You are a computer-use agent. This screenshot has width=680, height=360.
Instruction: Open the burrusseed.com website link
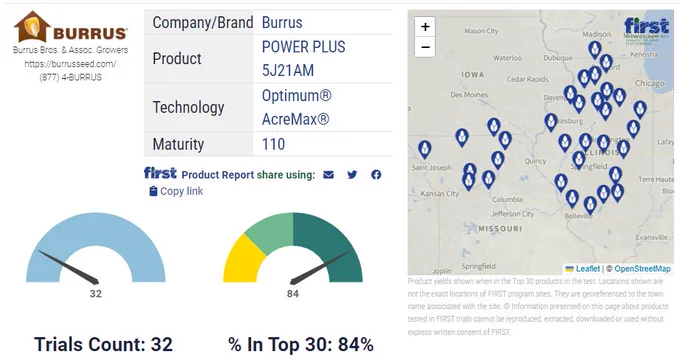pos(70,64)
